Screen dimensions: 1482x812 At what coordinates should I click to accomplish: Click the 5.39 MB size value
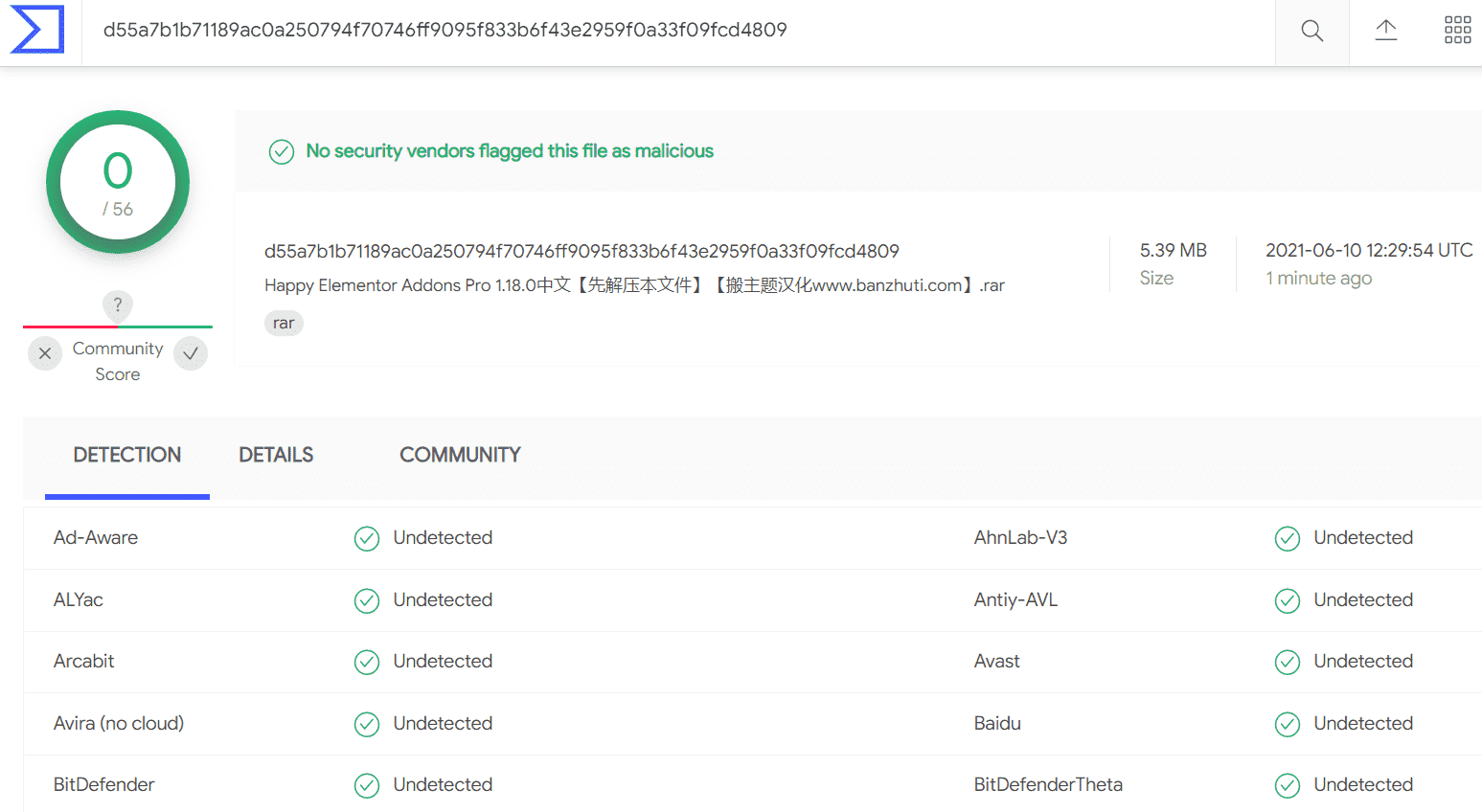(x=1174, y=250)
